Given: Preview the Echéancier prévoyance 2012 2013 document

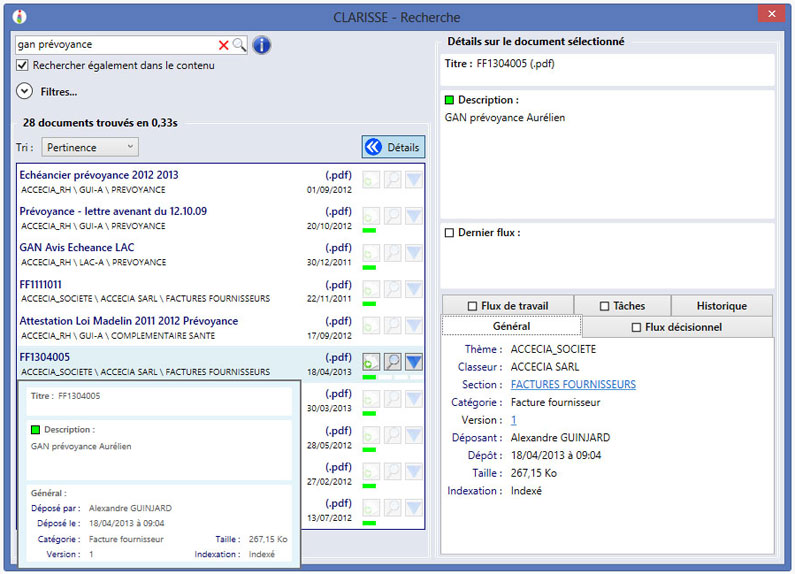Looking at the screenshot, I should click(393, 180).
